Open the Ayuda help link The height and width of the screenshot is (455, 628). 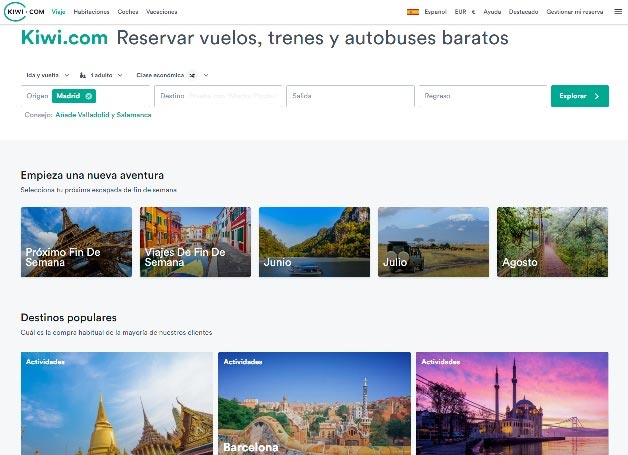tap(492, 11)
